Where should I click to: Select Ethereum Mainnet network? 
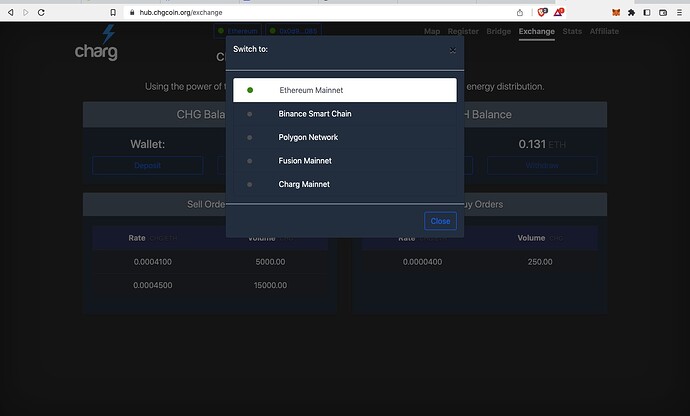[x=345, y=90]
